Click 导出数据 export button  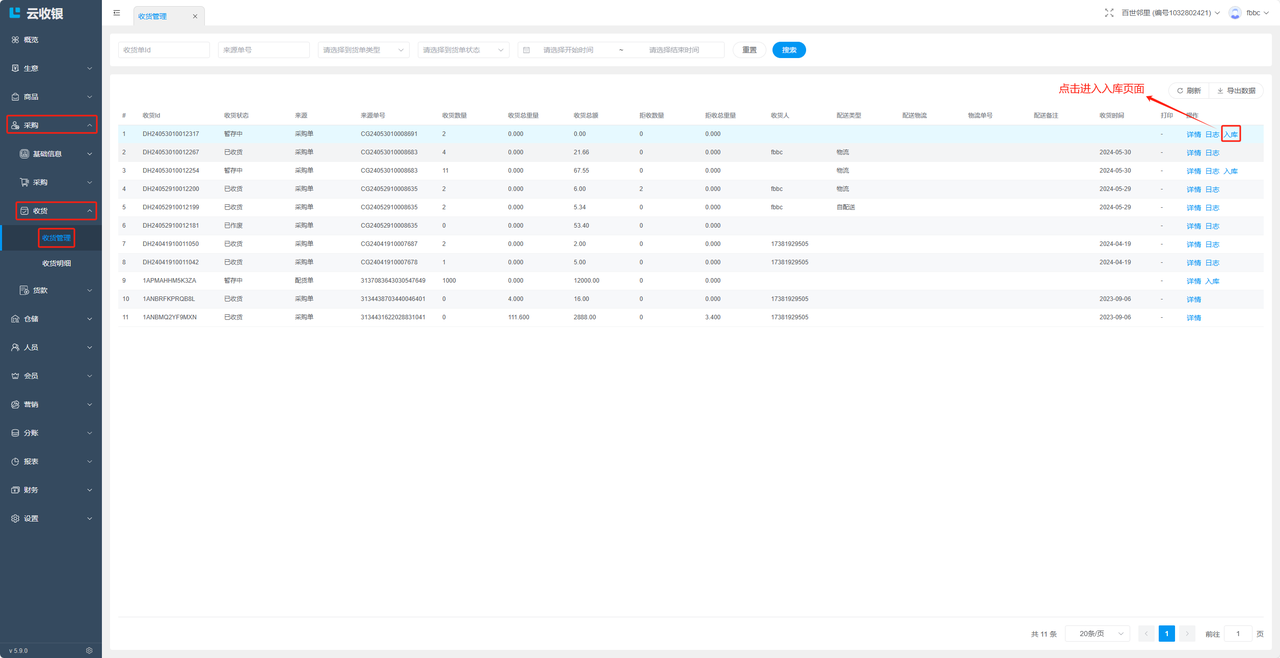point(1236,91)
